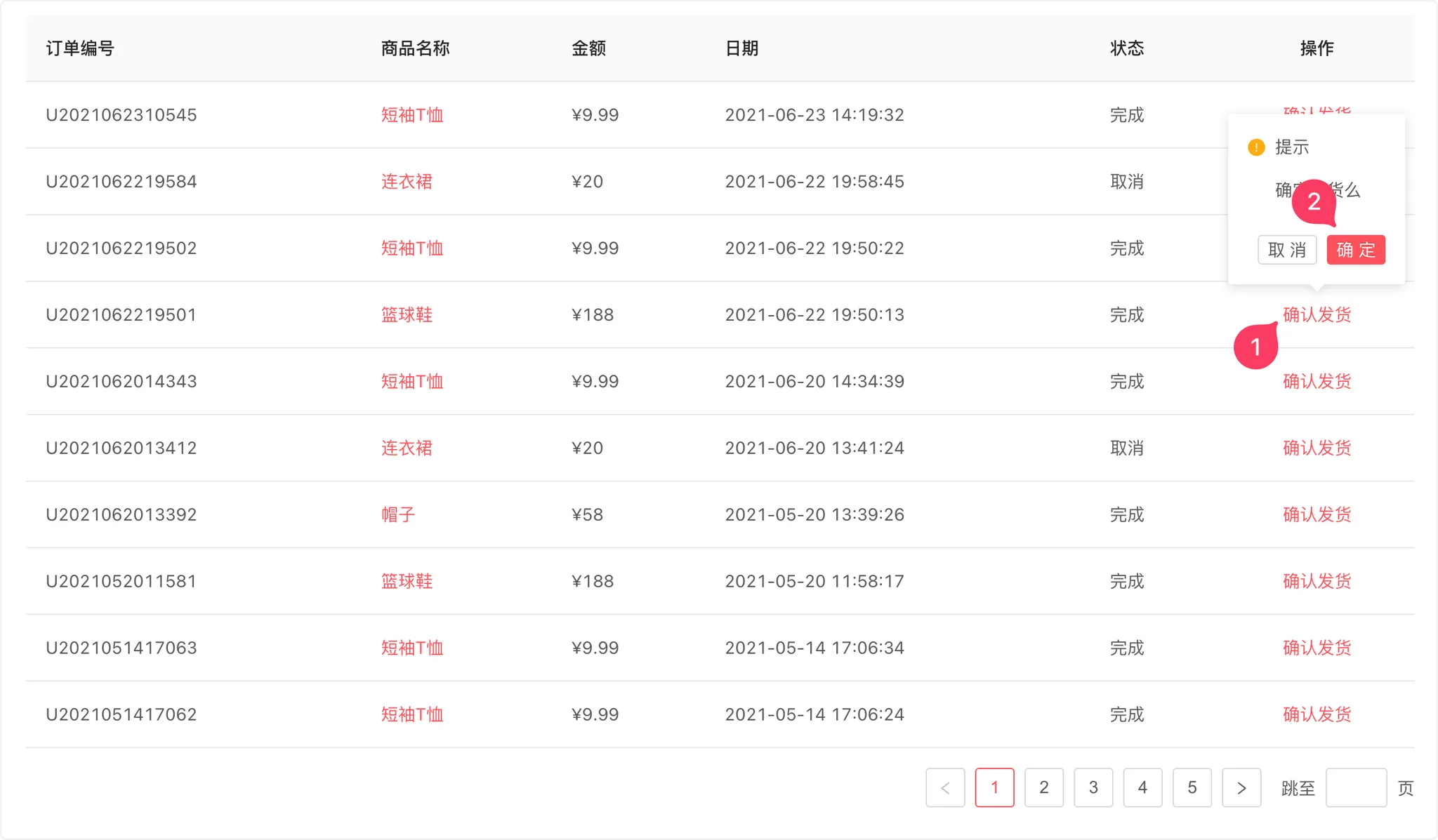Image resolution: width=1438 pixels, height=840 pixels.
Task: Click the orange warning icon in the popover
Action: click(1256, 147)
